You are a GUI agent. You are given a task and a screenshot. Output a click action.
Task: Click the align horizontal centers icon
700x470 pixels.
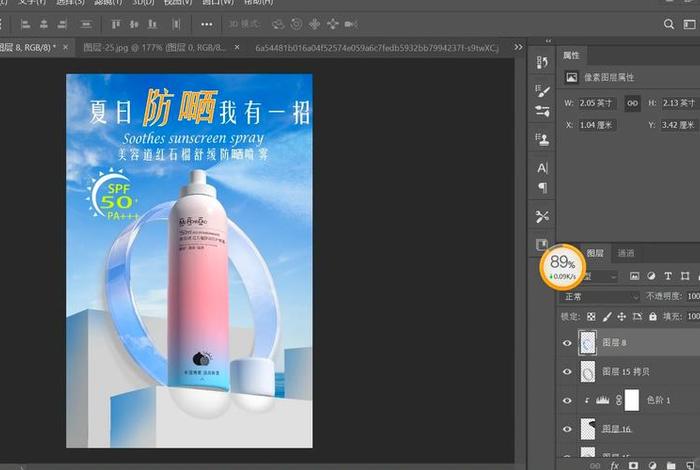tap(44, 24)
